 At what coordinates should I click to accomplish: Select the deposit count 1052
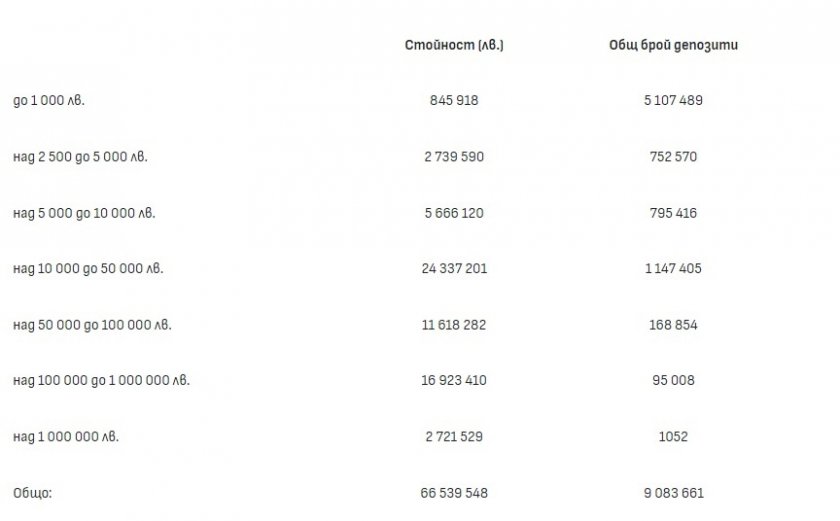(x=673, y=437)
